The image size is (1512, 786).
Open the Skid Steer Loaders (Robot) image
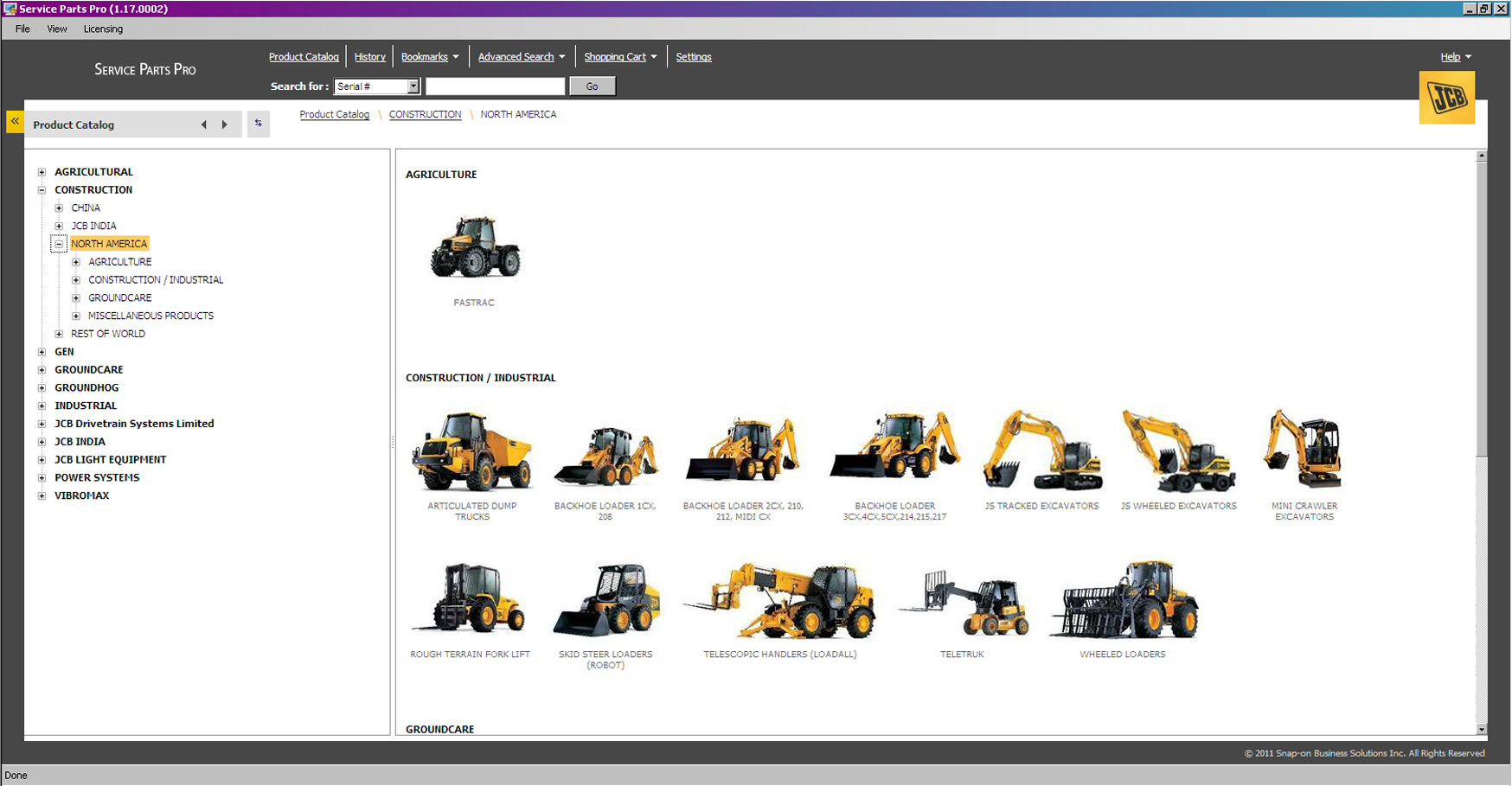click(x=605, y=600)
